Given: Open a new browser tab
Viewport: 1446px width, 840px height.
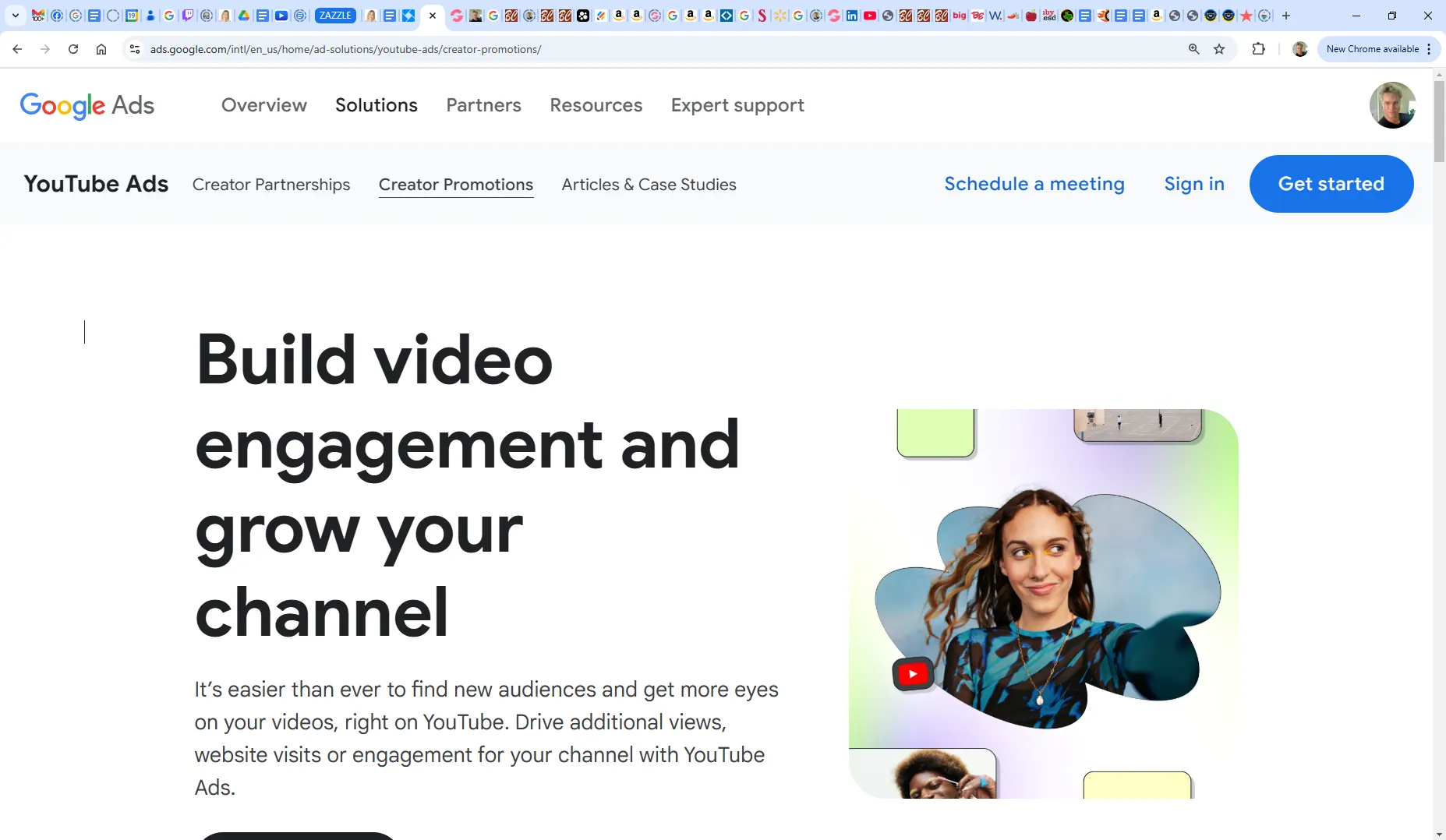Looking at the screenshot, I should 1286,16.
